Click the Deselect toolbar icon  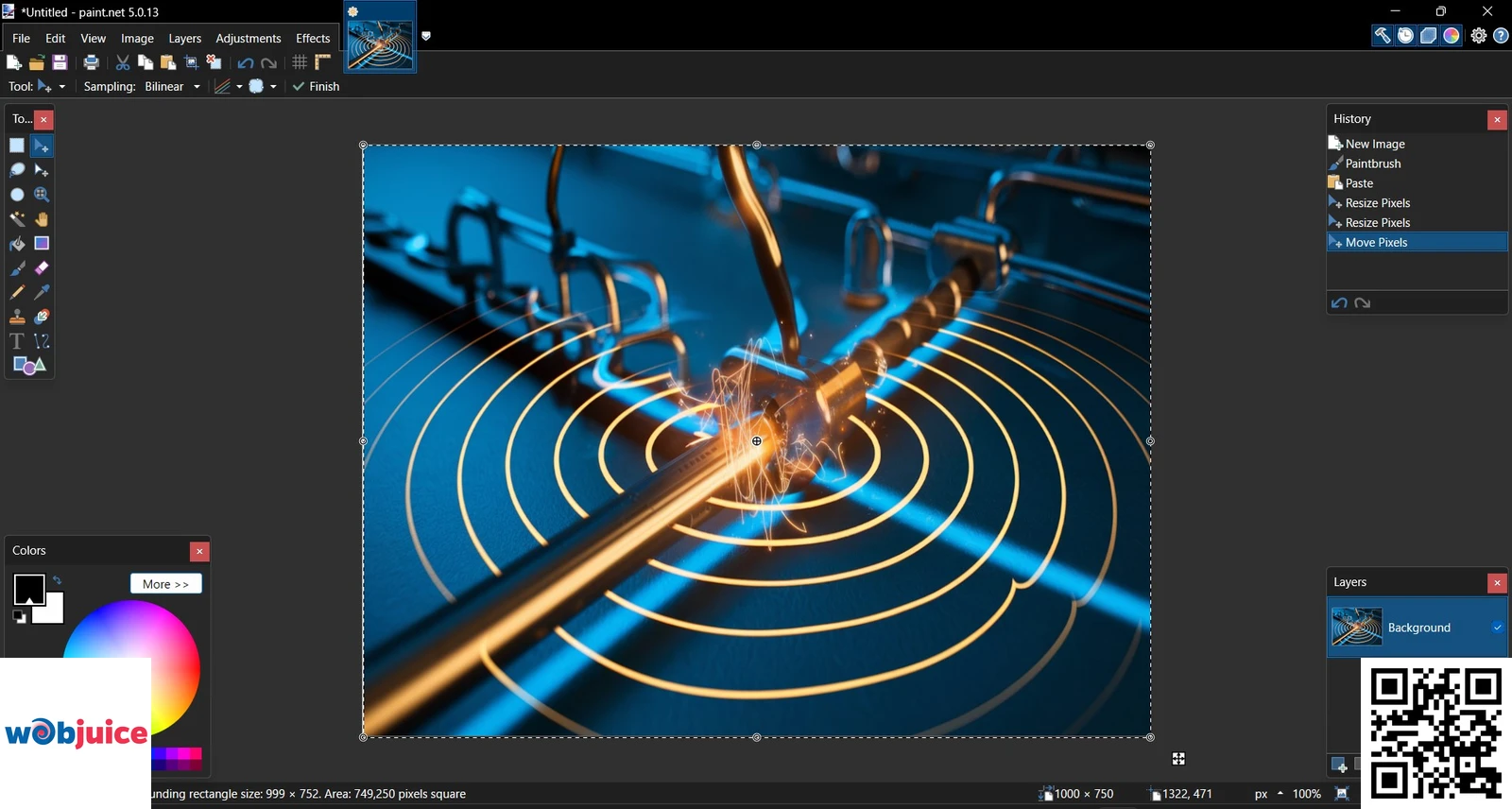pos(215,62)
